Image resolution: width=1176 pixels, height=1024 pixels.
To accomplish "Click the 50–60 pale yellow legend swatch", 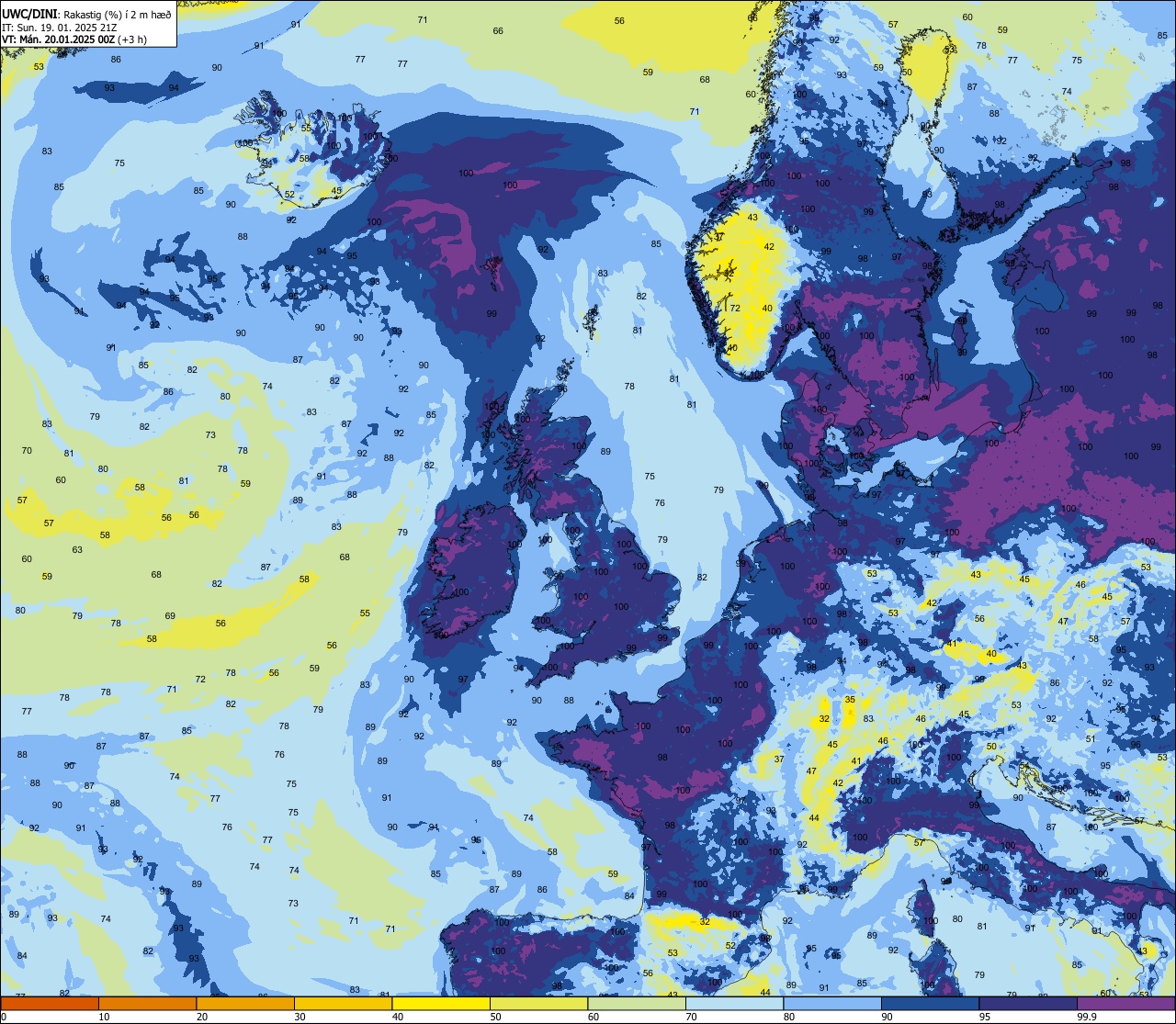I will [x=538, y=1003].
